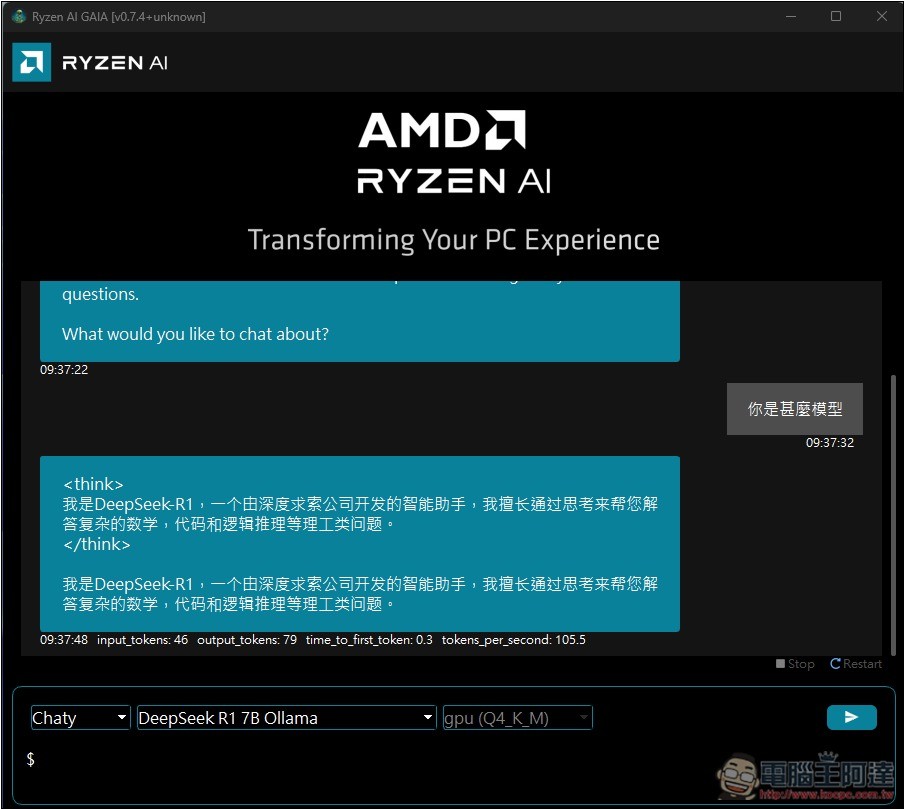The image size is (905, 810).
Task: Close the Ryzen AI GAIA window
Action: 881,16
